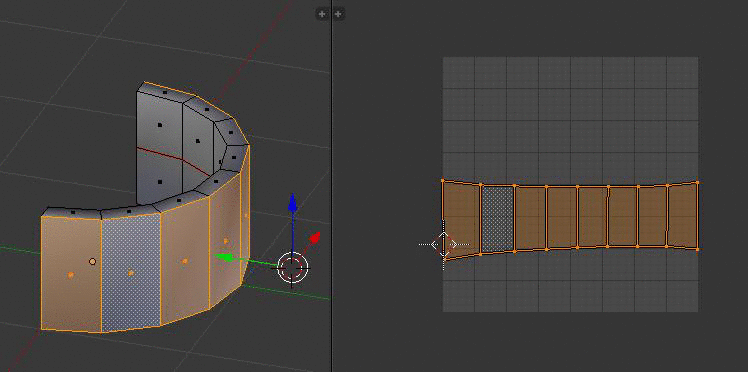The height and width of the screenshot is (372, 748).
Task: Open the UV editor toolshelf plus icon
Action: pos(338,14)
